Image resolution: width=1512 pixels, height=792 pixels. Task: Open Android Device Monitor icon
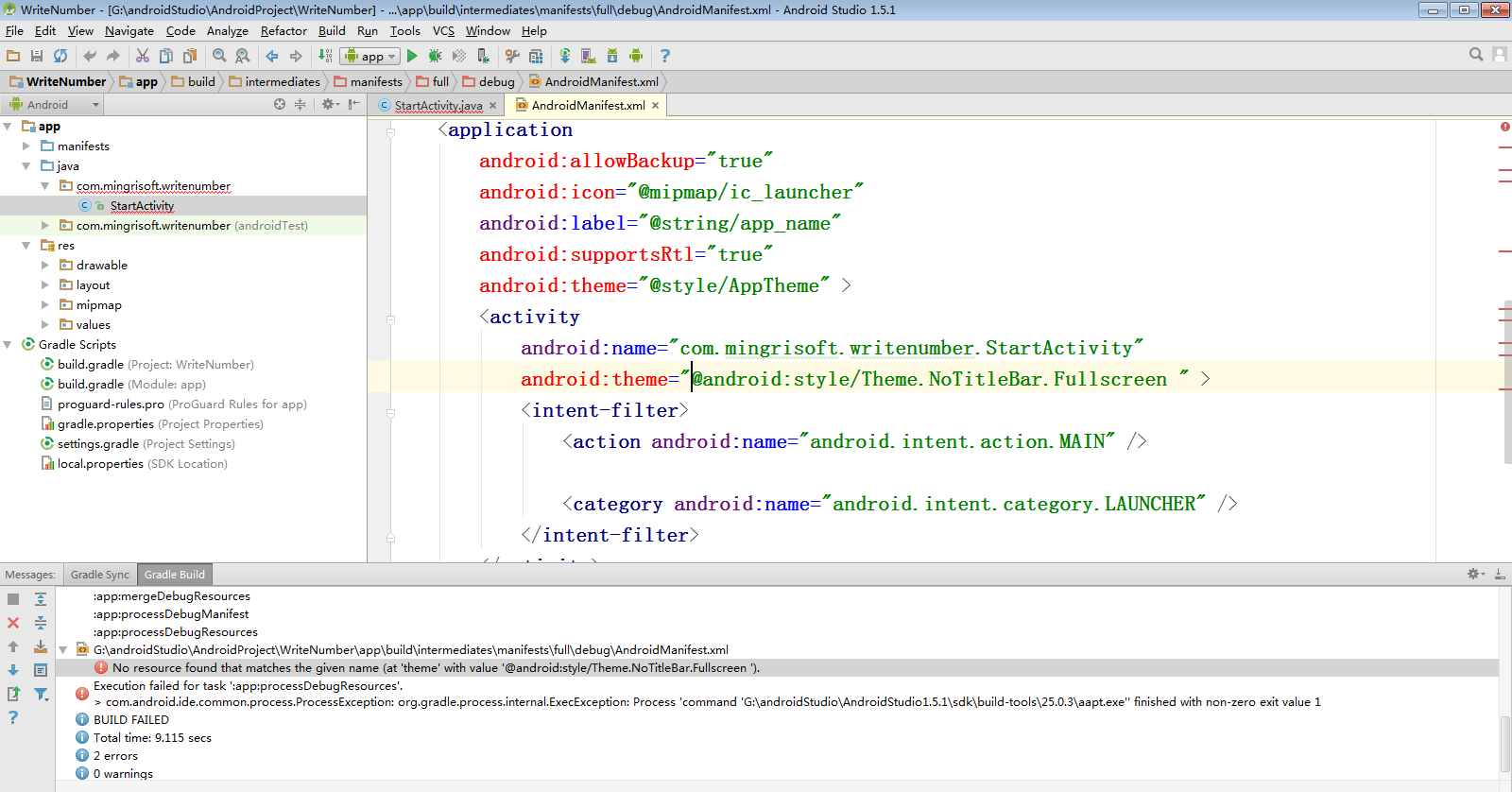coord(636,56)
